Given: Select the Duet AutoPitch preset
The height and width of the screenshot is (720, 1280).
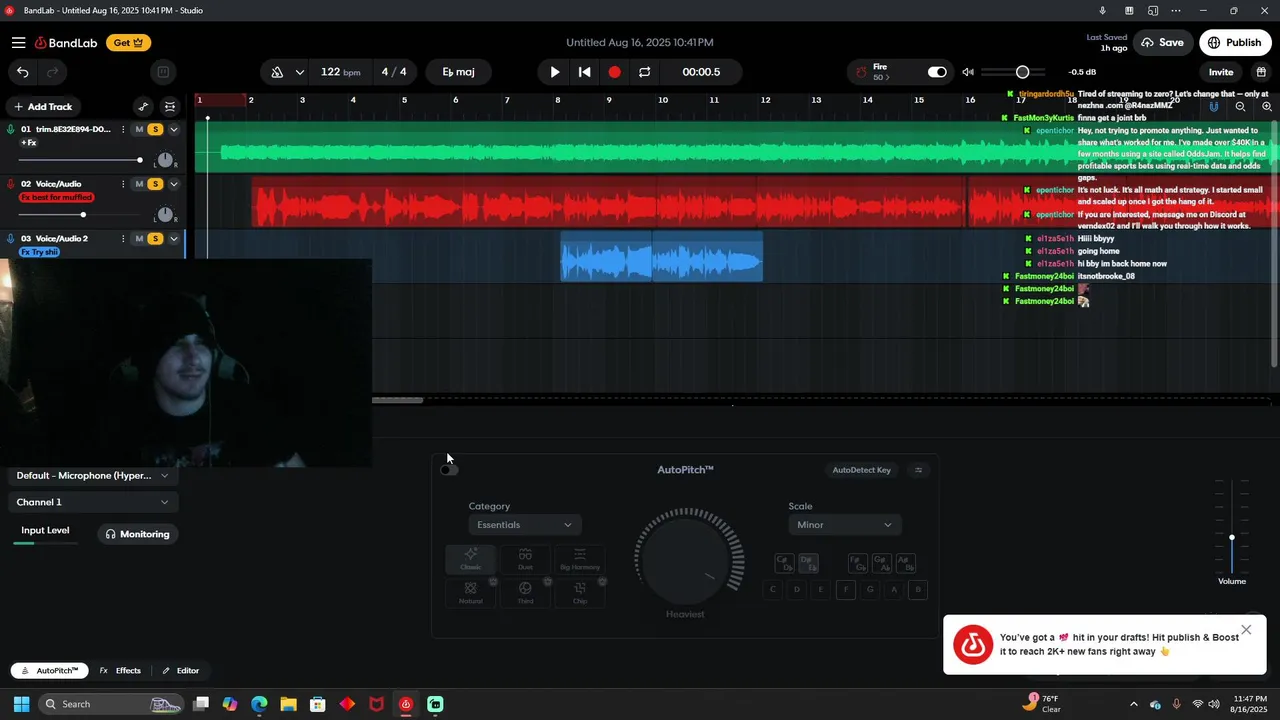Looking at the screenshot, I should click(x=525, y=559).
